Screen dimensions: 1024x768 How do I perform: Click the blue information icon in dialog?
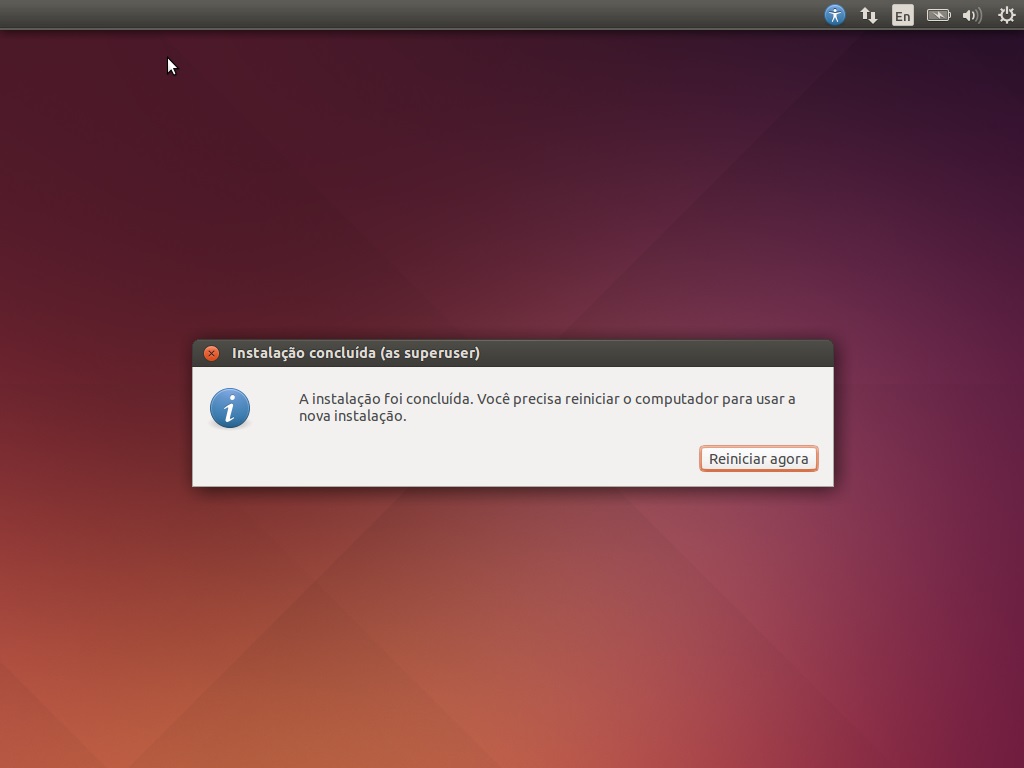(x=230, y=408)
